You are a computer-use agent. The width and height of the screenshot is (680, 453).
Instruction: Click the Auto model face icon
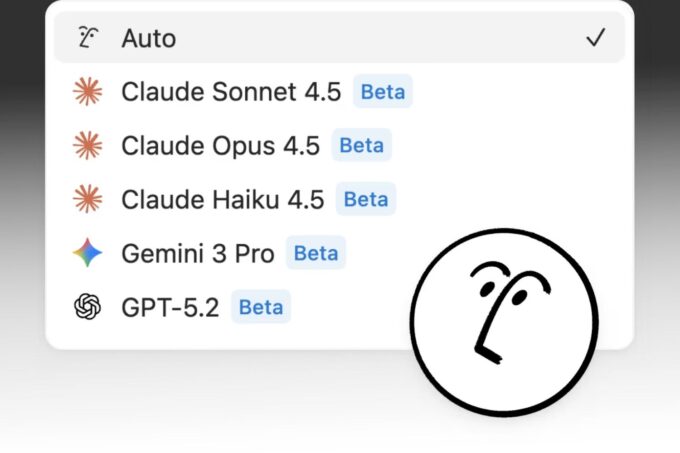(x=88, y=38)
